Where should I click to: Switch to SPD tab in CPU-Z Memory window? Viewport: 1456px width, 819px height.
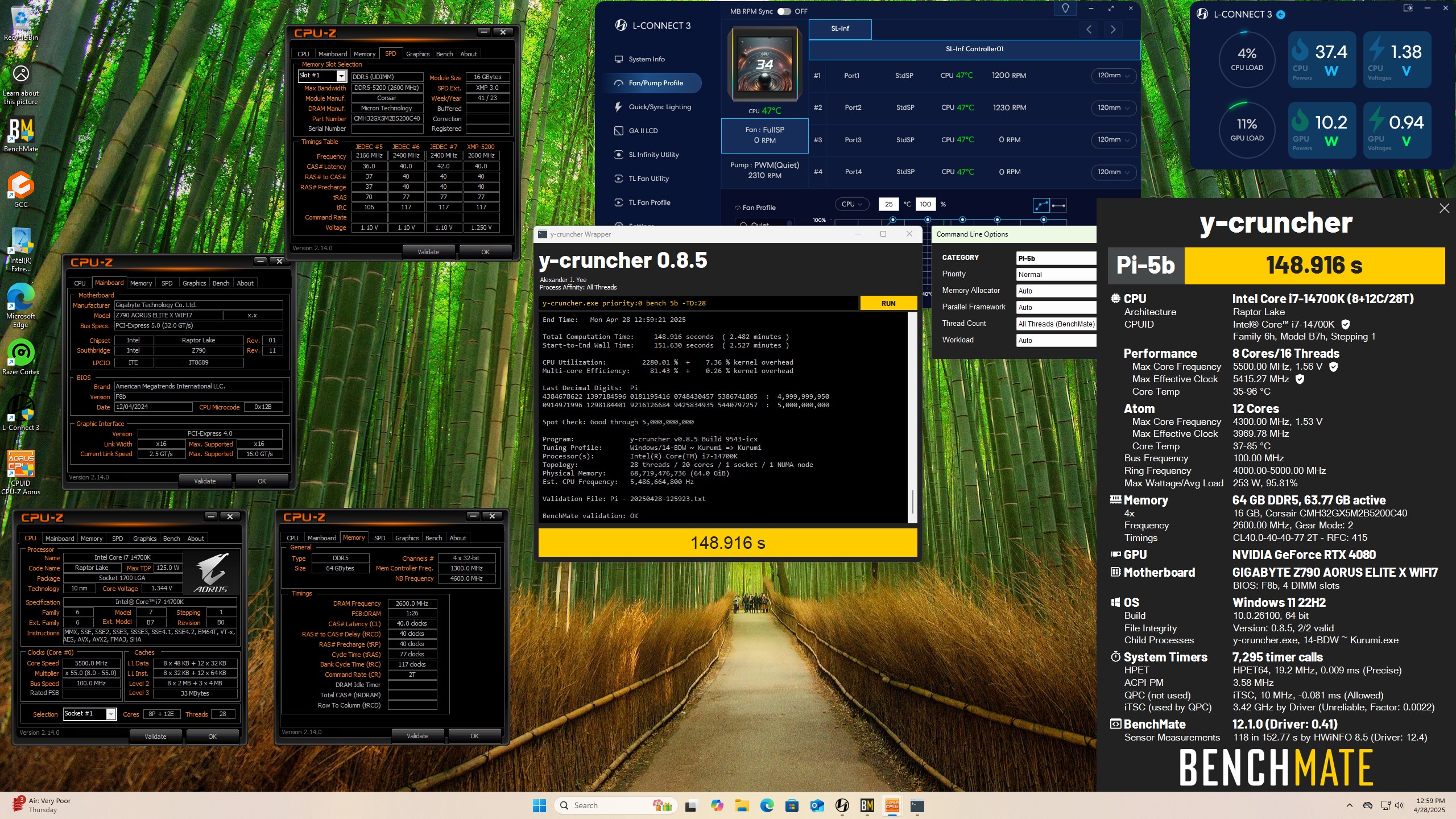point(379,538)
